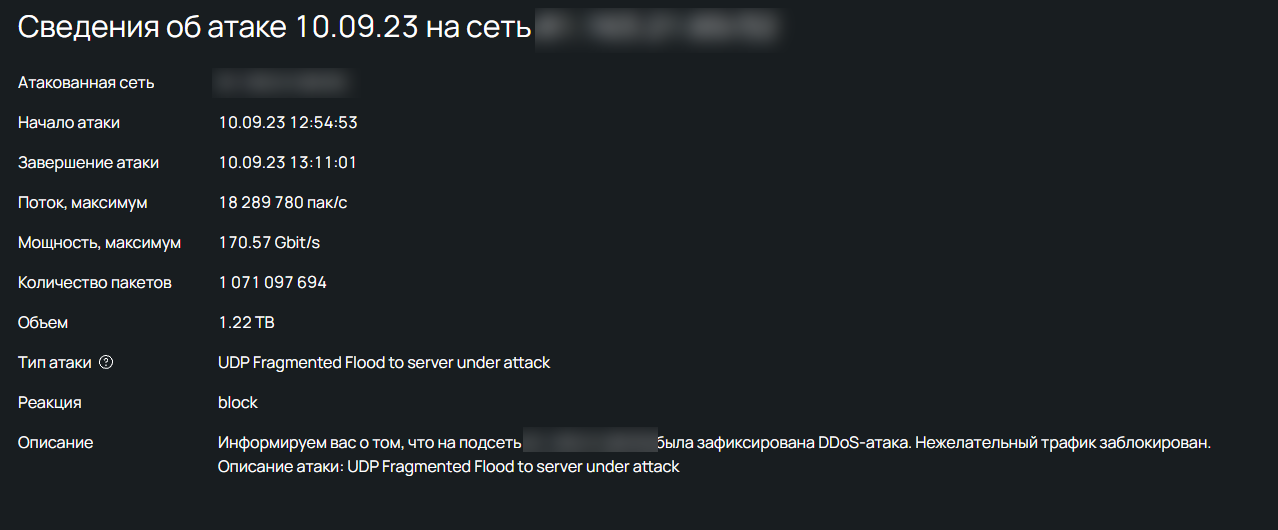Click the Завершение атаки label
1278x530 pixels.
[88, 163]
